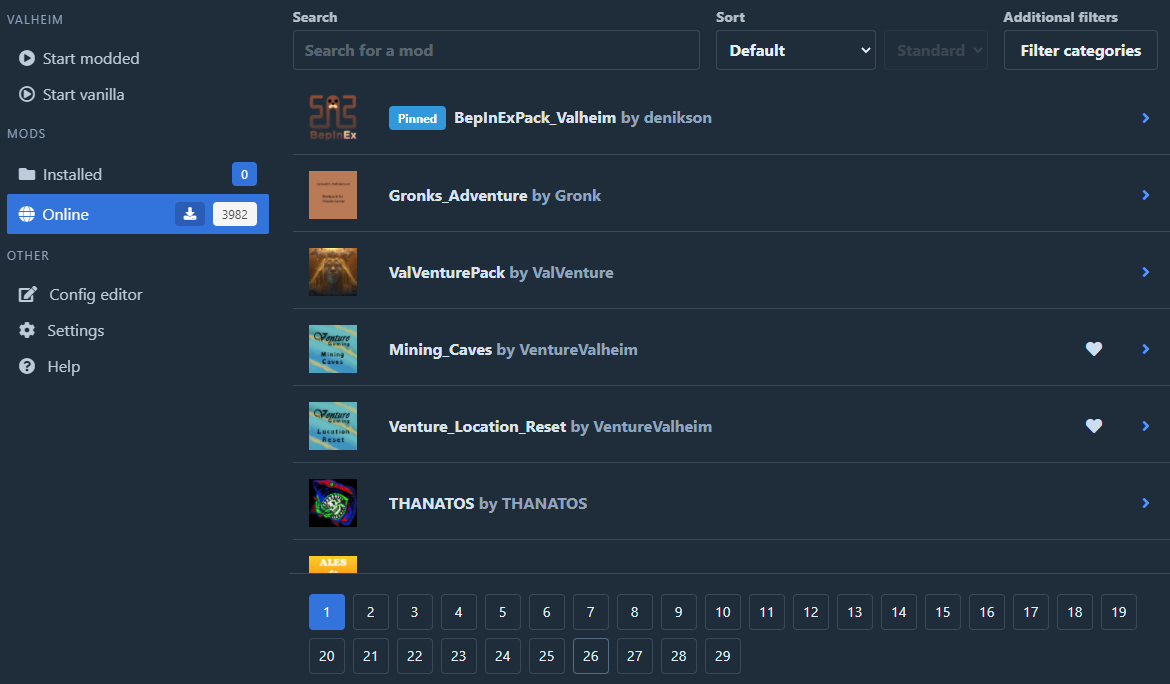Go to page 1 of mods
Viewport: 1170px width, 684px height.
(327, 612)
